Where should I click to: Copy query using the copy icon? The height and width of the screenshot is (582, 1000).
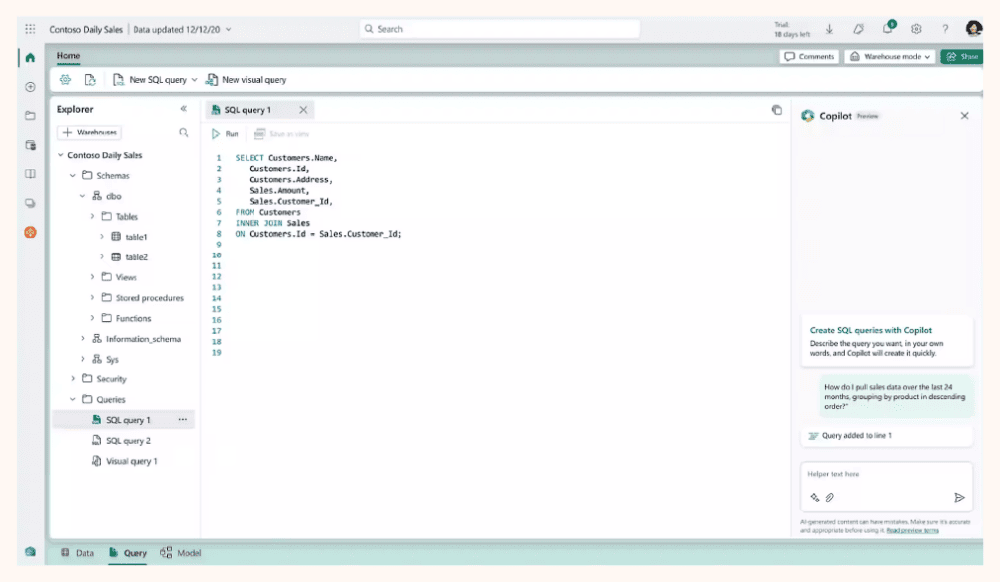[777, 110]
